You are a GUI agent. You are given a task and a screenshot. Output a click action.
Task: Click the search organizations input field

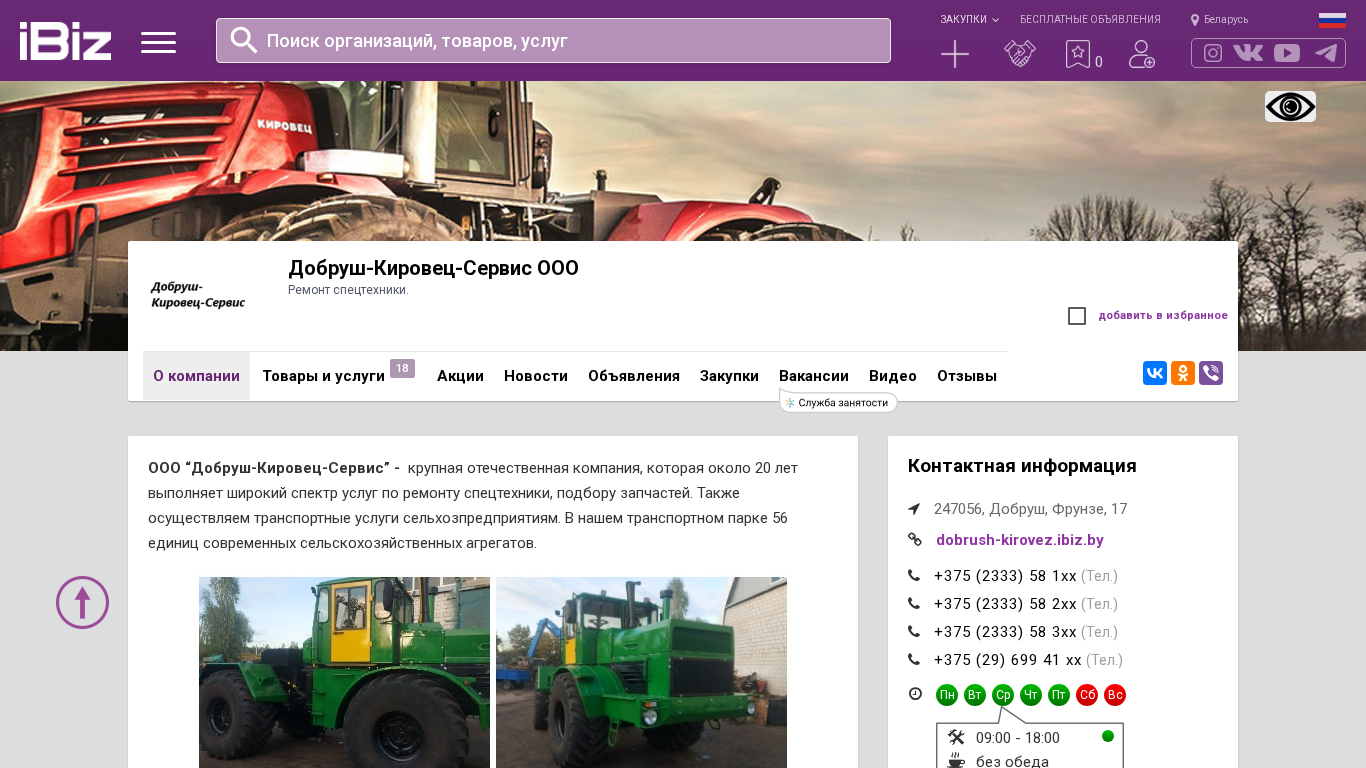[553, 40]
